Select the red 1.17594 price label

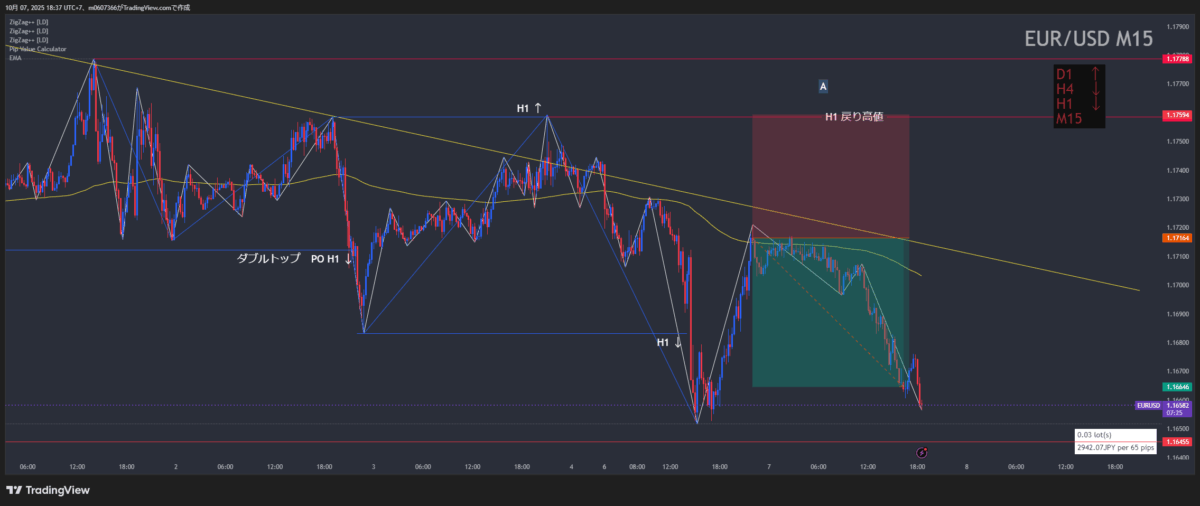click(1175, 116)
